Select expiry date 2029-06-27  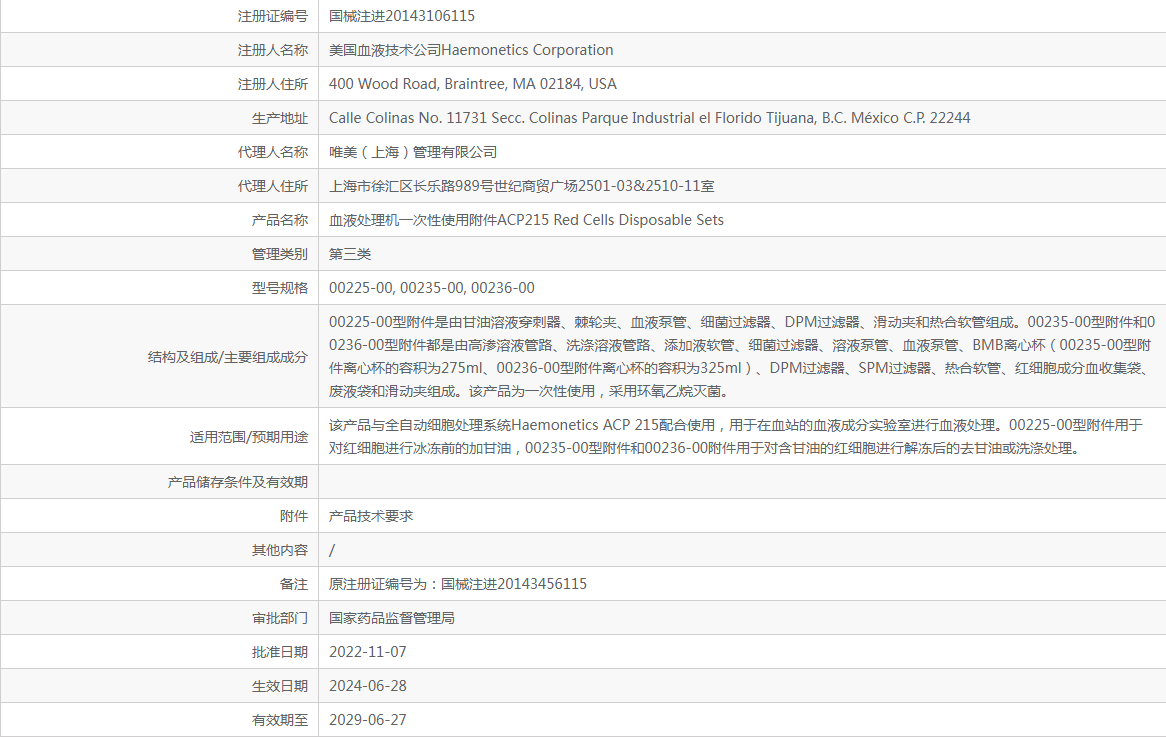coord(367,720)
